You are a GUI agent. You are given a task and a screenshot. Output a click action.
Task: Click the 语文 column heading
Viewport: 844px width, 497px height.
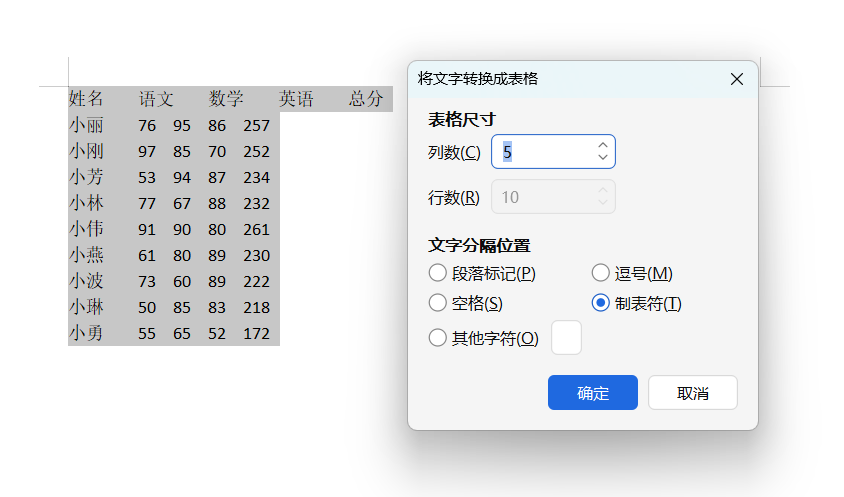(x=156, y=99)
